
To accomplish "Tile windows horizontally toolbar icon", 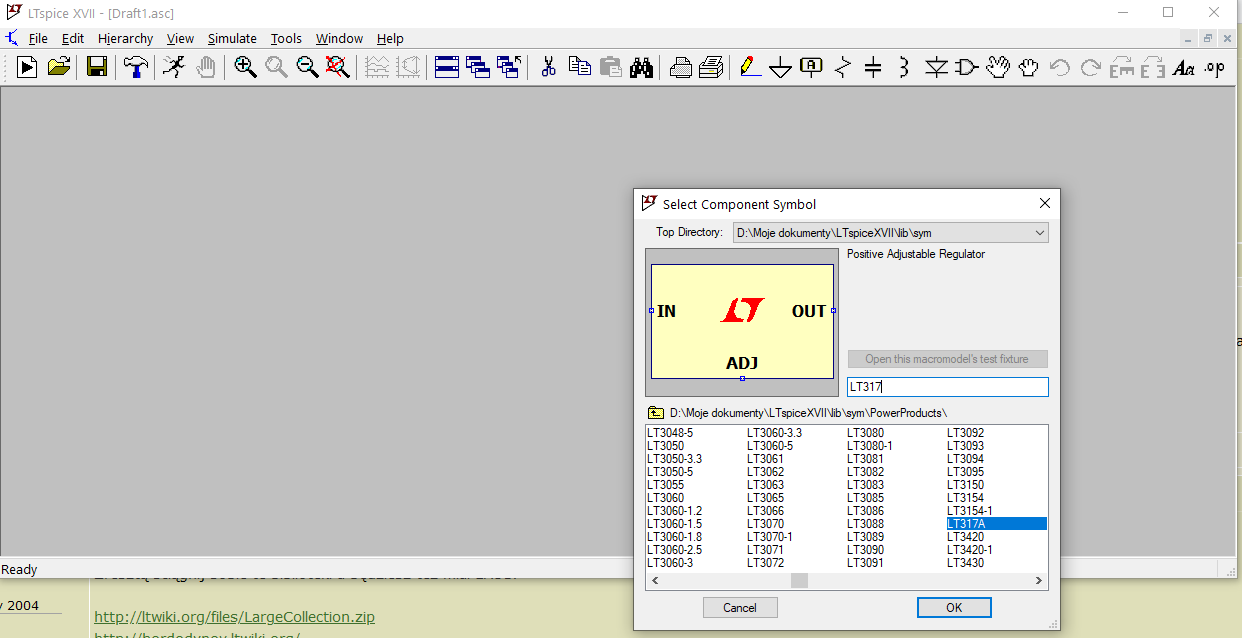I will [447, 67].
